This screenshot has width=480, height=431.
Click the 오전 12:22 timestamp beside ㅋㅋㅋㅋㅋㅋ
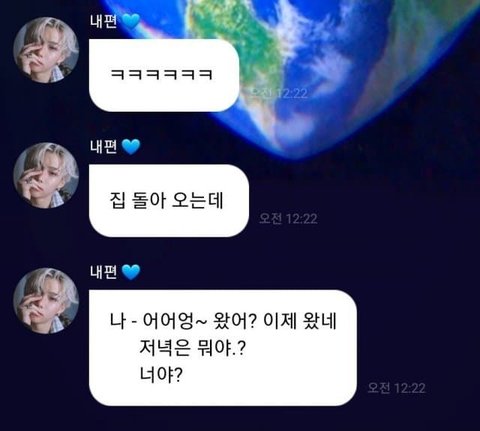tap(279, 93)
